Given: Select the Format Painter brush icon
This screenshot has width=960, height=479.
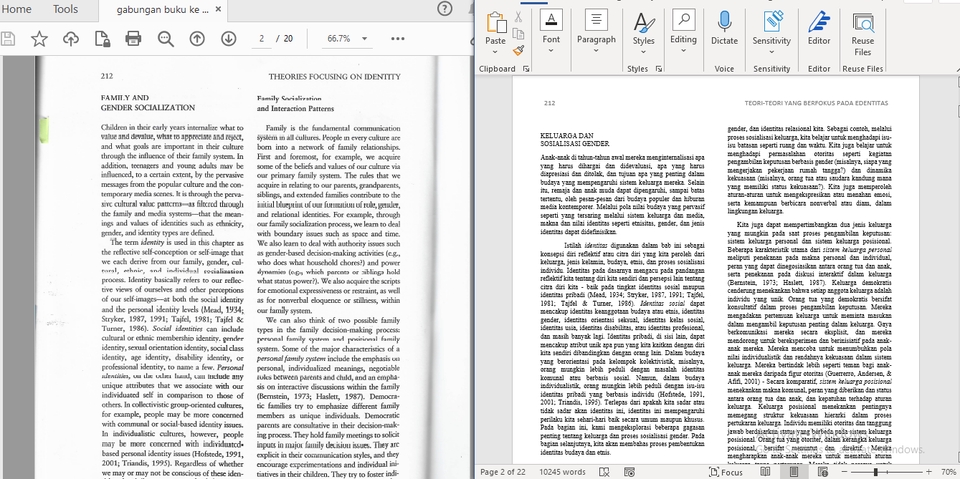Looking at the screenshot, I should 519,50.
